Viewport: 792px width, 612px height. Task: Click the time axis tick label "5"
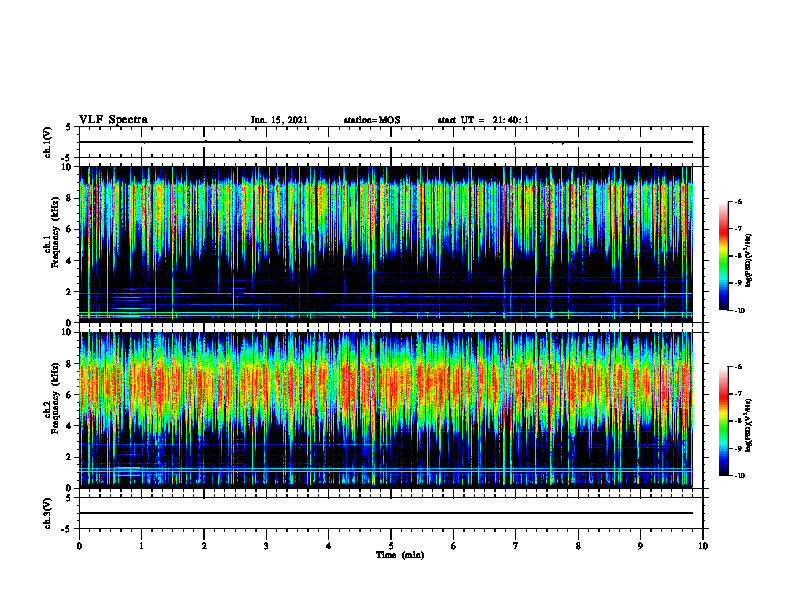tap(391, 546)
